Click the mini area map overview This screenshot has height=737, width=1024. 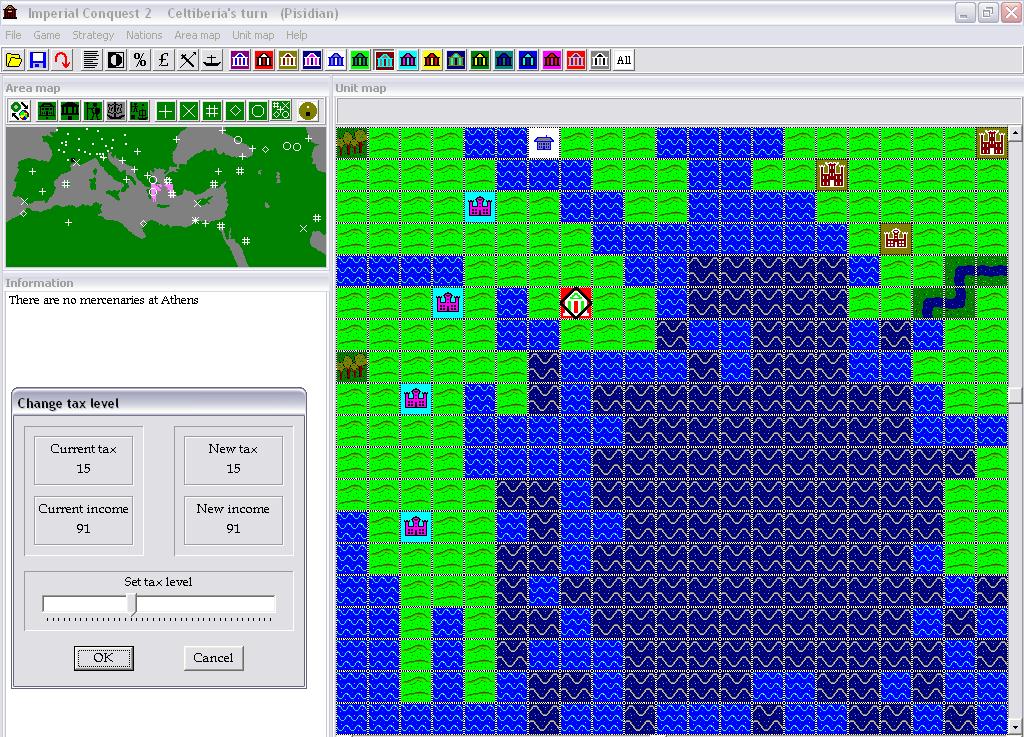[x=166, y=197]
